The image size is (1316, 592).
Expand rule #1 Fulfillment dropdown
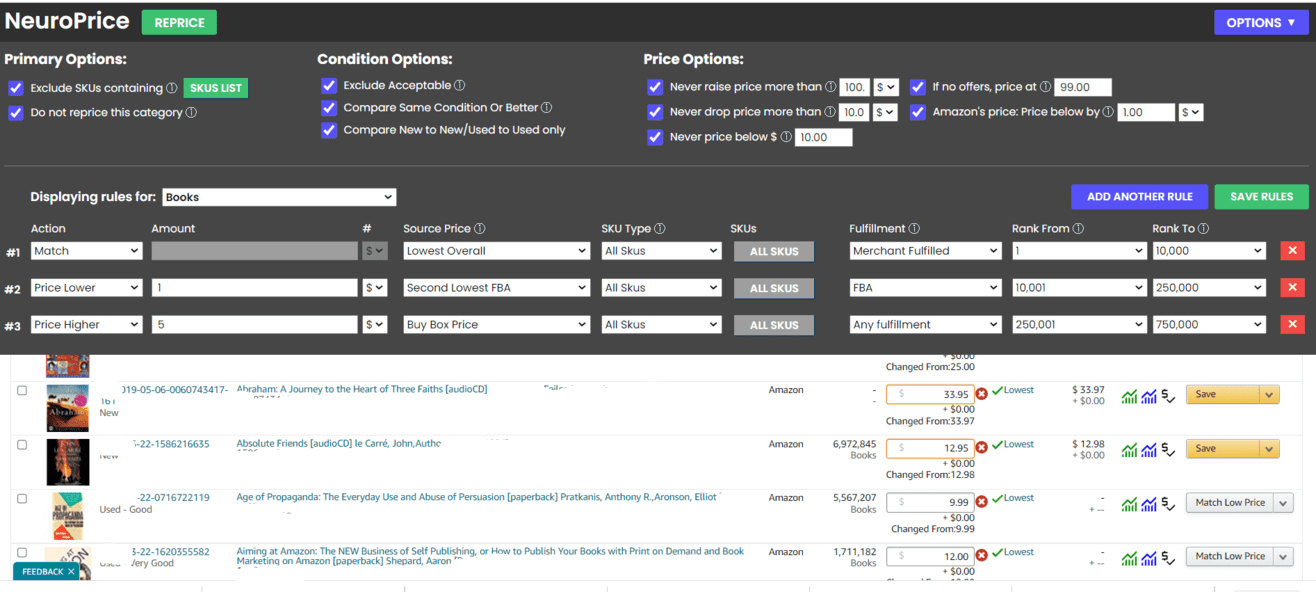click(x=924, y=251)
